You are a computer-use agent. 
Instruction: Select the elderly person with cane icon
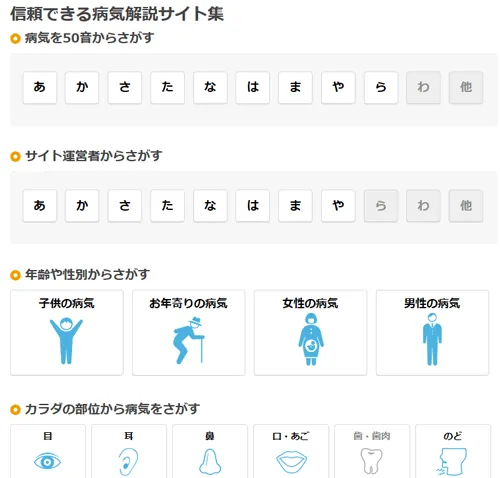(x=188, y=340)
